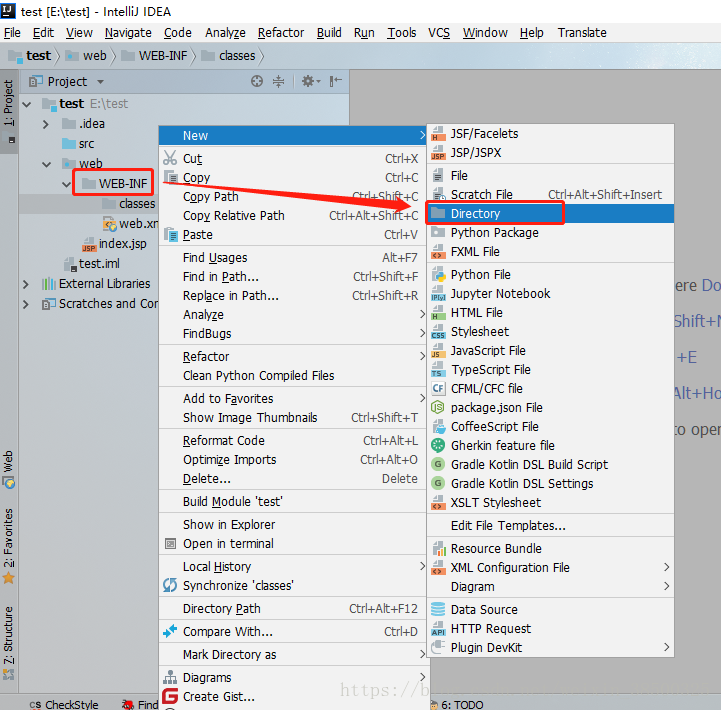Click the package.json Node icon
Viewport: 721px width, 710px height.
point(438,407)
